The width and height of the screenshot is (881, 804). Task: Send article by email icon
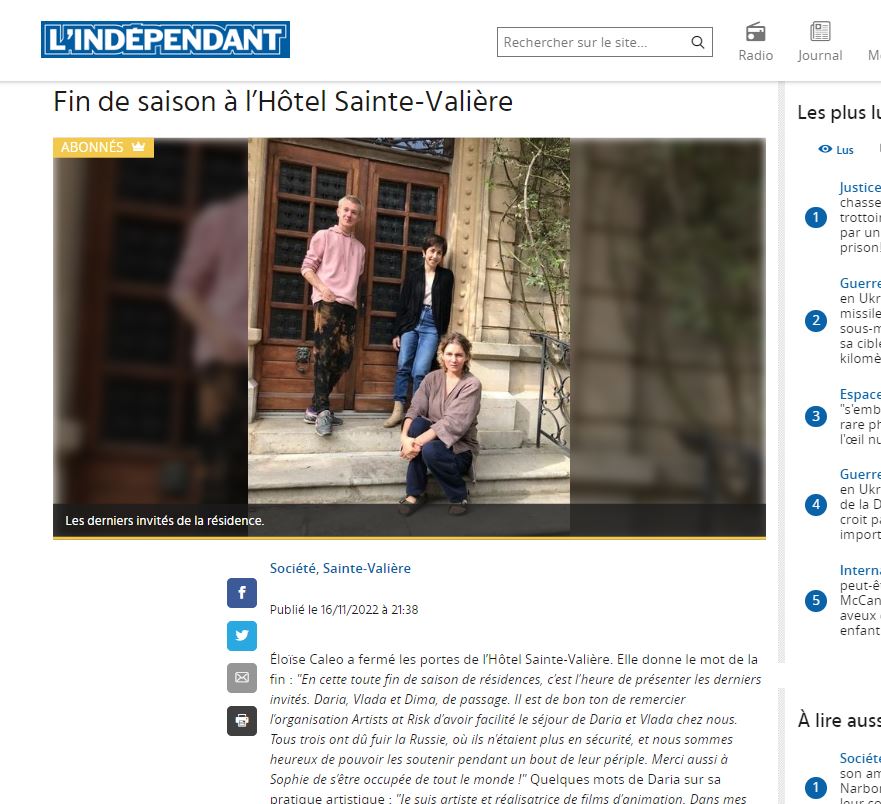point(242,678)
